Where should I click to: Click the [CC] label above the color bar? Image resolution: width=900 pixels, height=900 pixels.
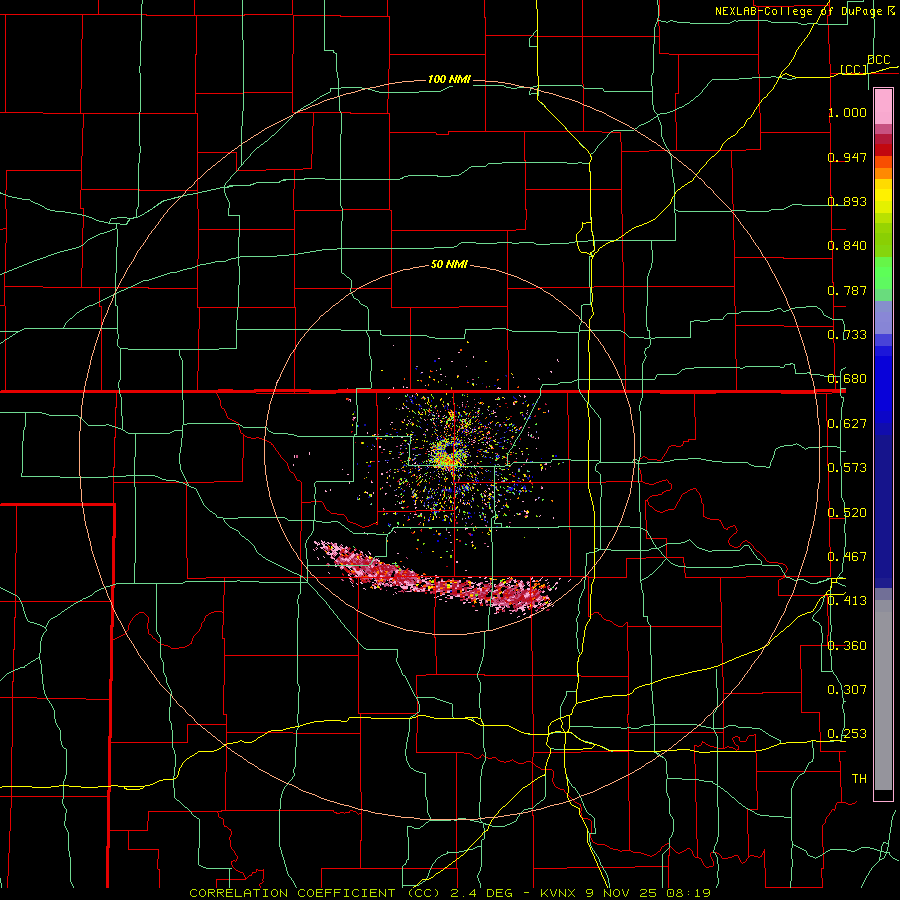854,69
